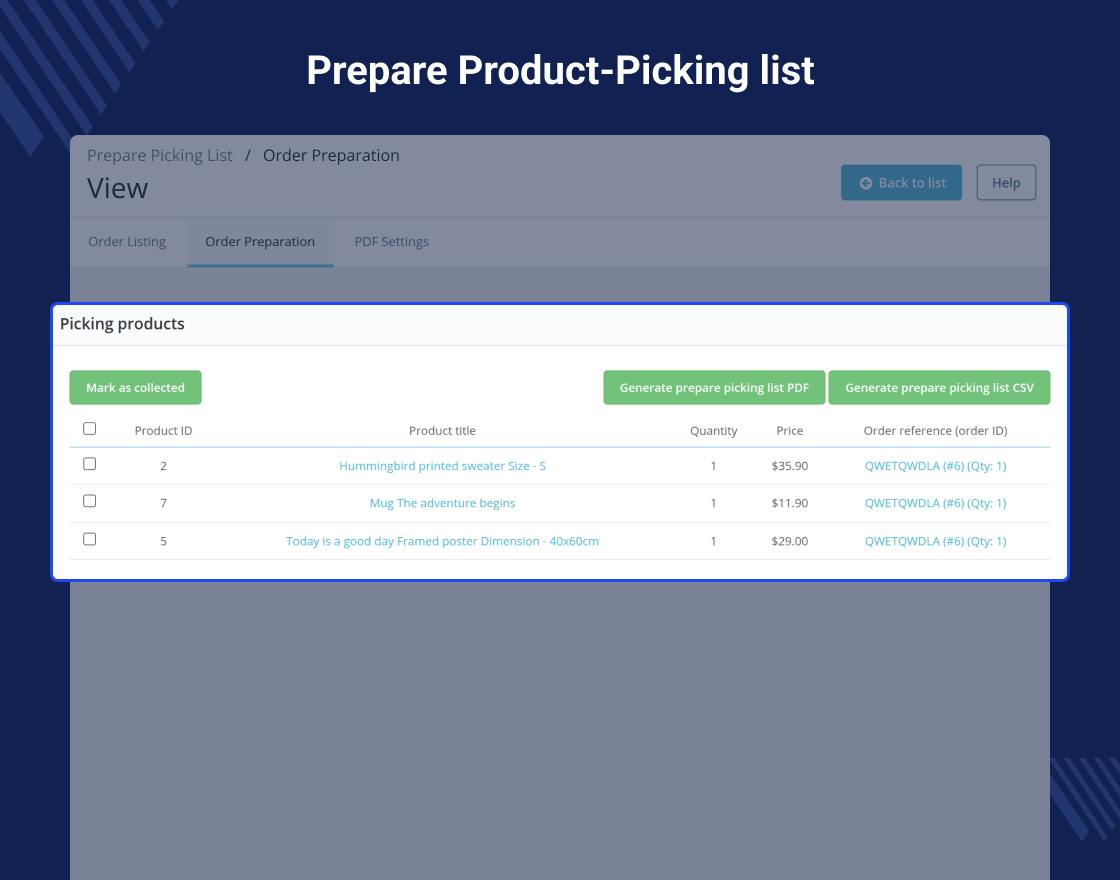Open the Help button
The image size is (1120, 880).
[1006, 183]
